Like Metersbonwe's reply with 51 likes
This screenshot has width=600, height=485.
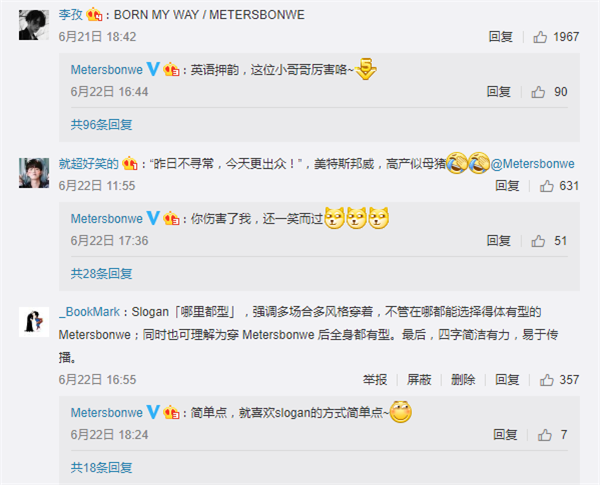pyautogui.click(x=538, y=241)
